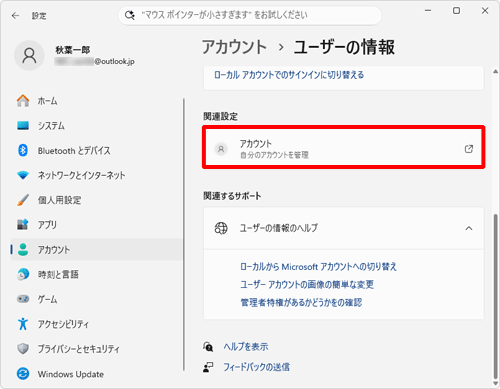Click the back arrow icon
Screen dimensions: 500x389
tap(15, 16)
